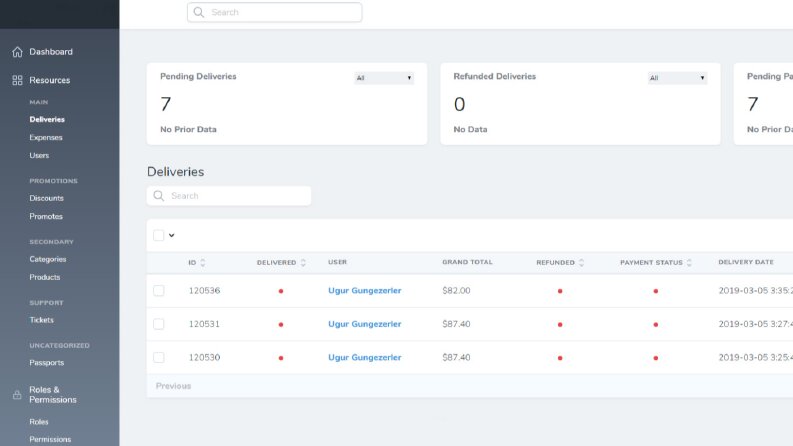Click the ID 120536 cell
The height and width of the screenshot is (446, 793).
pyautogui.click(x=204, y=291)
